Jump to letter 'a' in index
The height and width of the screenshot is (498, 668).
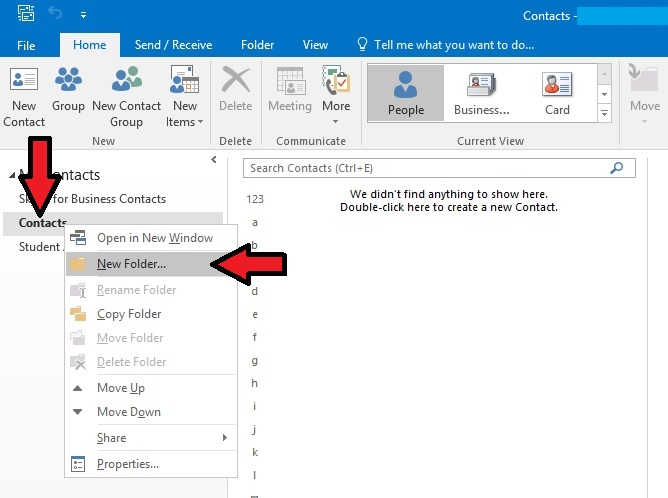coord(255,222)
